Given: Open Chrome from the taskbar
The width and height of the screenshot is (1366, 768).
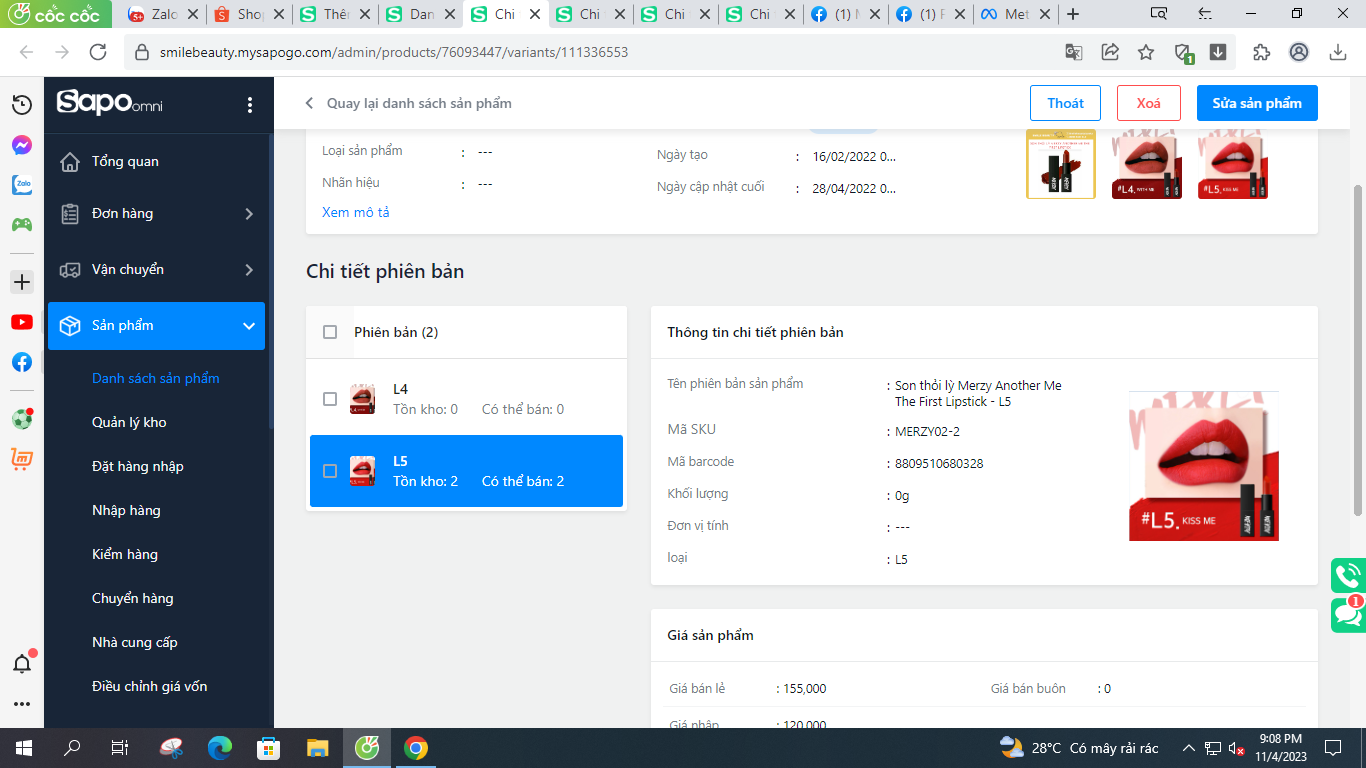Looking at the screenshot, I should pos(416,748).
